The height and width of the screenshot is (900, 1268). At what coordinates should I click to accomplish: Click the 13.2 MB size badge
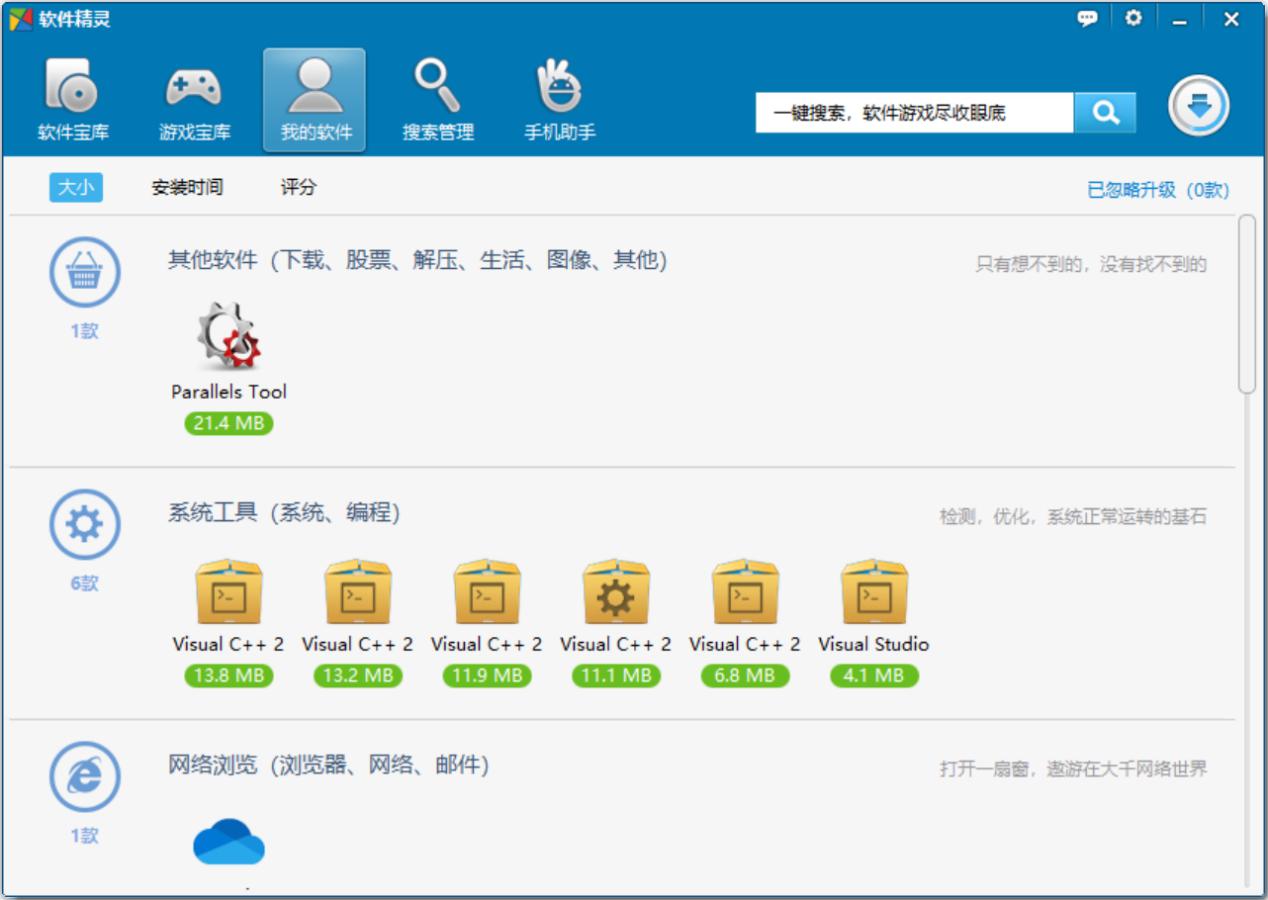pyautogui.click(x=358, y=676)
